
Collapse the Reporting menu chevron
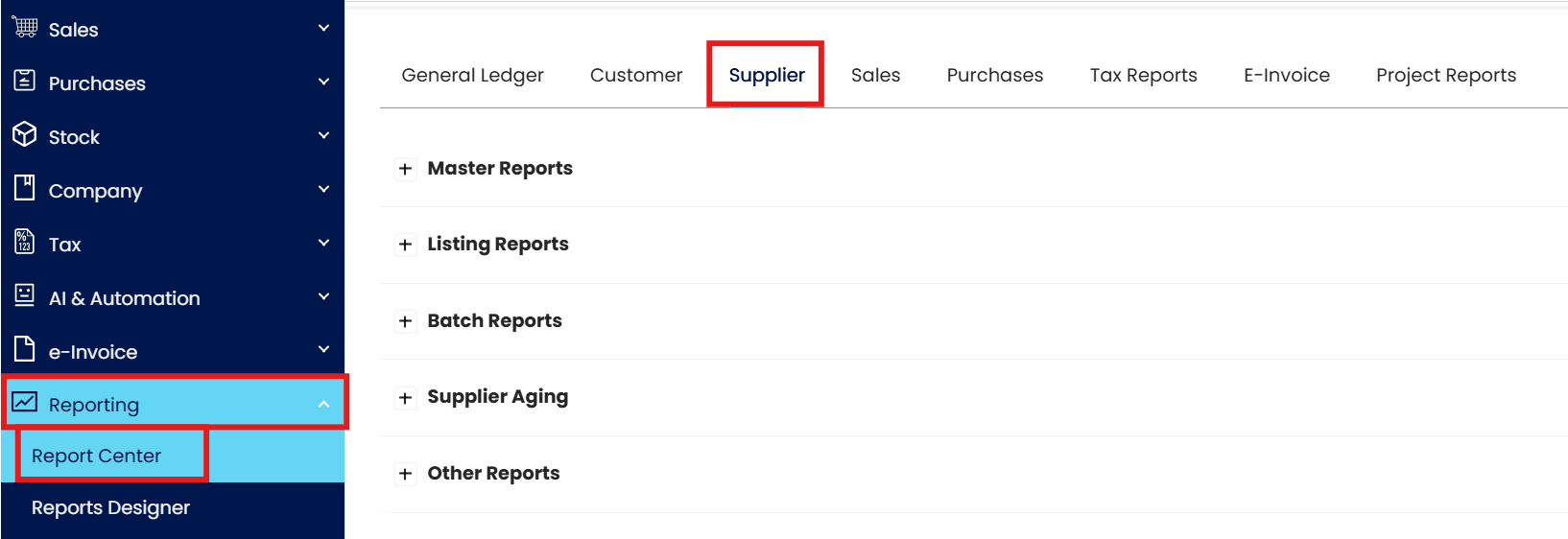click(323, 404)
